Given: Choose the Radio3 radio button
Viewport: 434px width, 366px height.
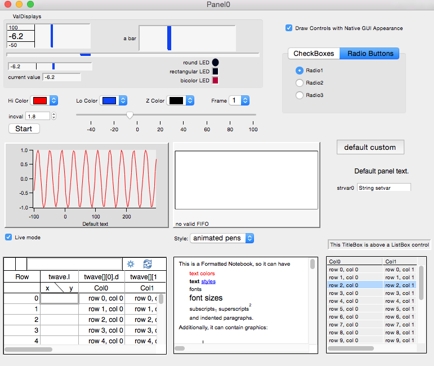Looking at the screenshot, I should [299, 95].
